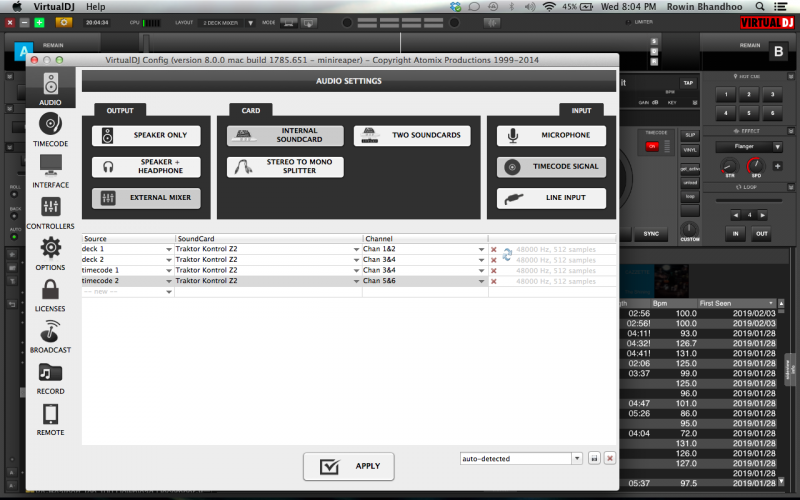Save the audio config using disk icon

coord(594,458)
